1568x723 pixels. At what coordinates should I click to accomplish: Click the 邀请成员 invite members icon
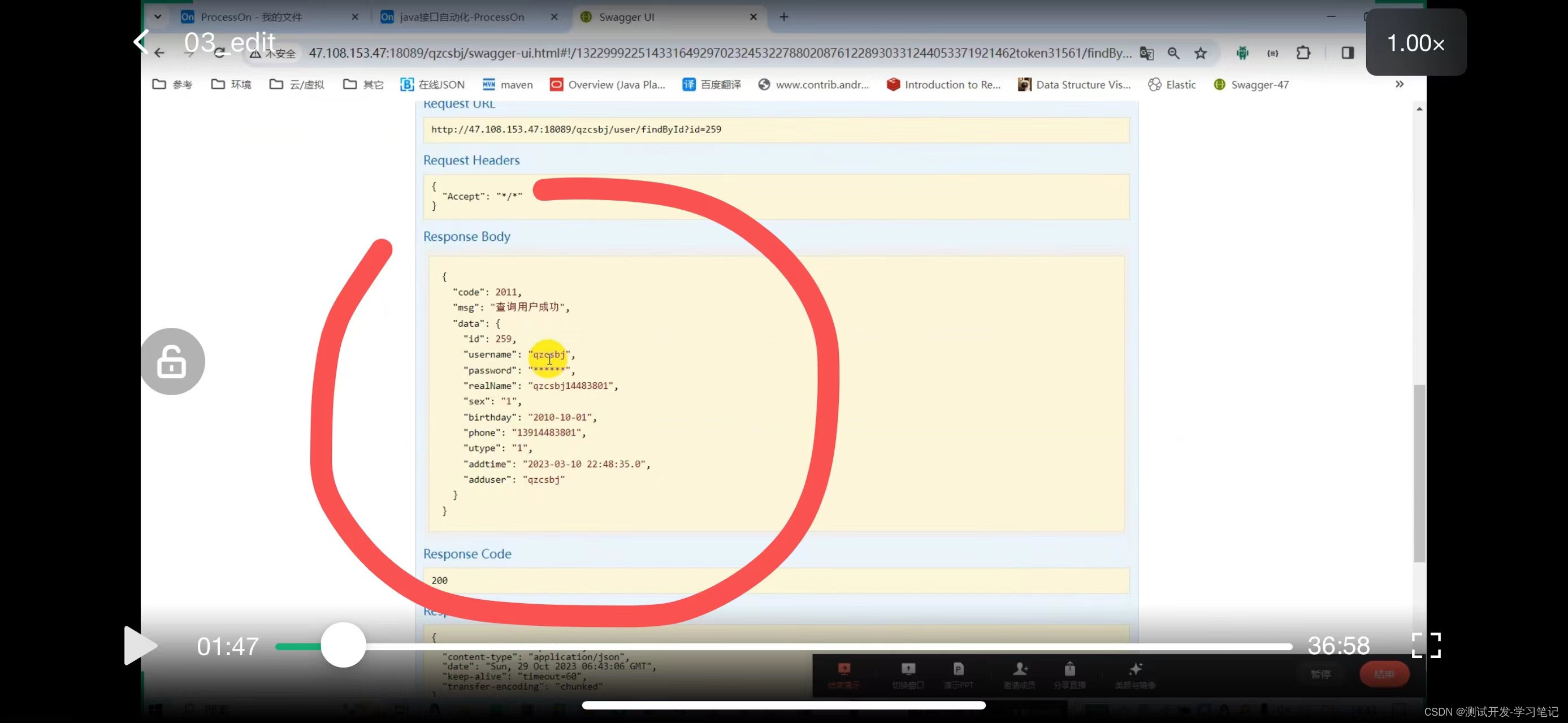click(1020, 675)
